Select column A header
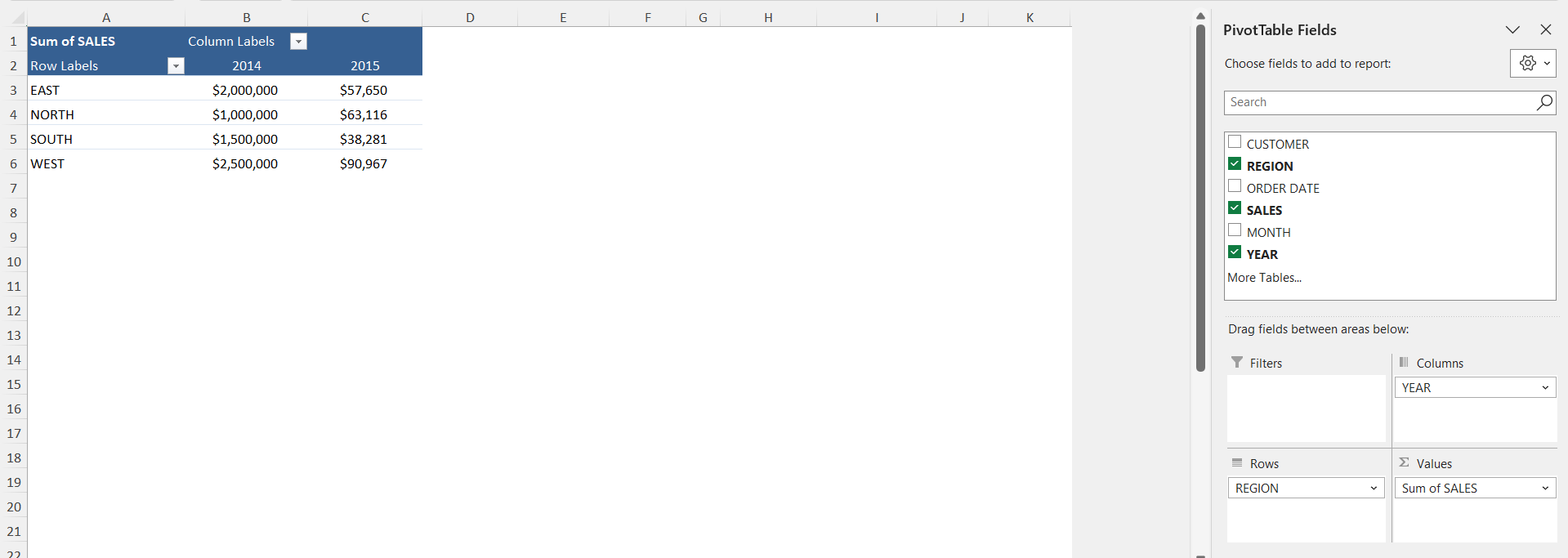This screenshot has width=1568, height=558. [106, 17]
